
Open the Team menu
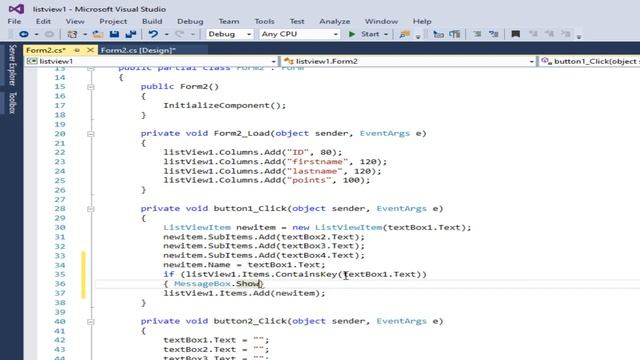tap(229, 21)
